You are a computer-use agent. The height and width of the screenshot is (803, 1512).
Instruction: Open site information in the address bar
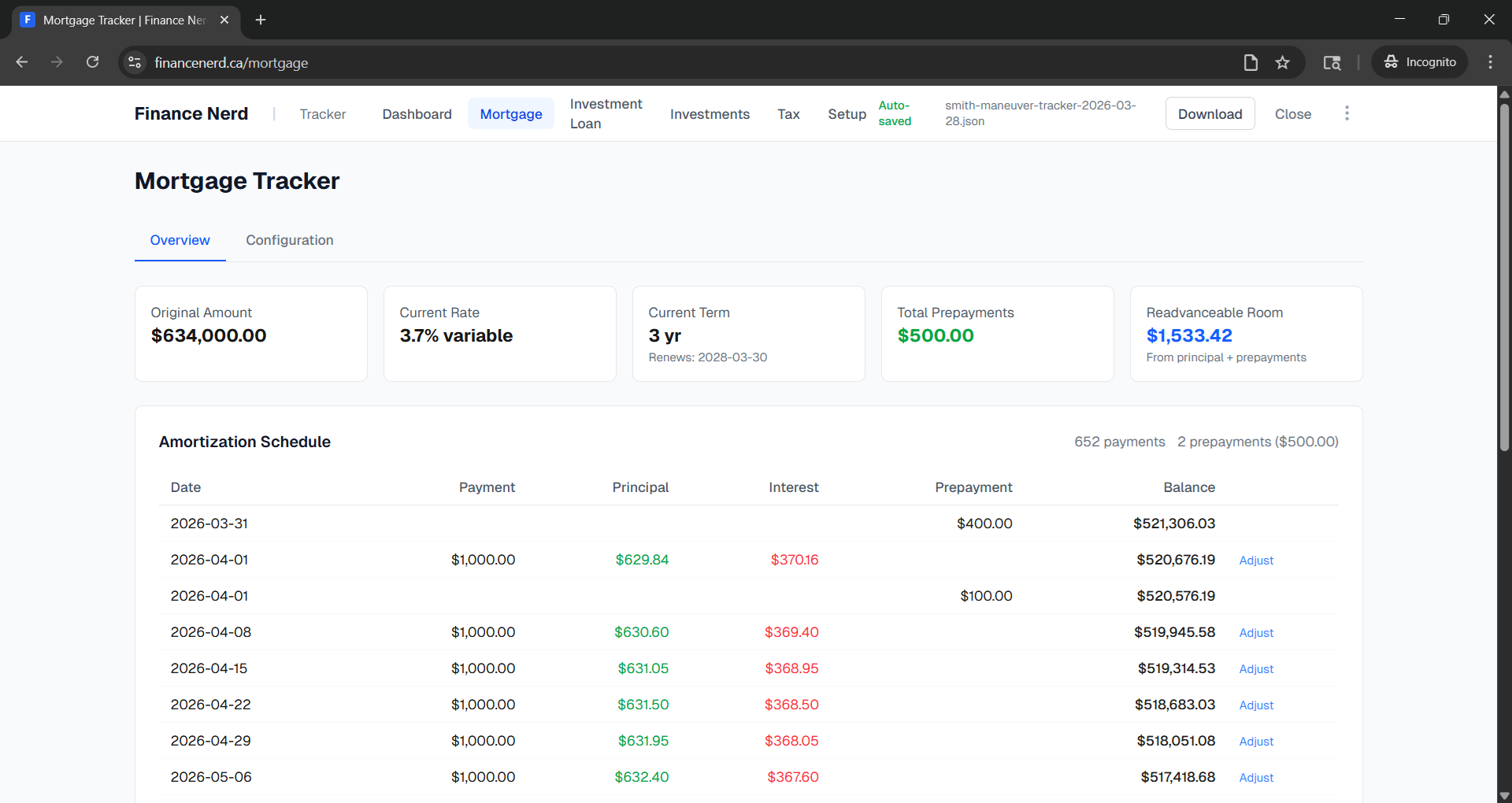(134, 62)
